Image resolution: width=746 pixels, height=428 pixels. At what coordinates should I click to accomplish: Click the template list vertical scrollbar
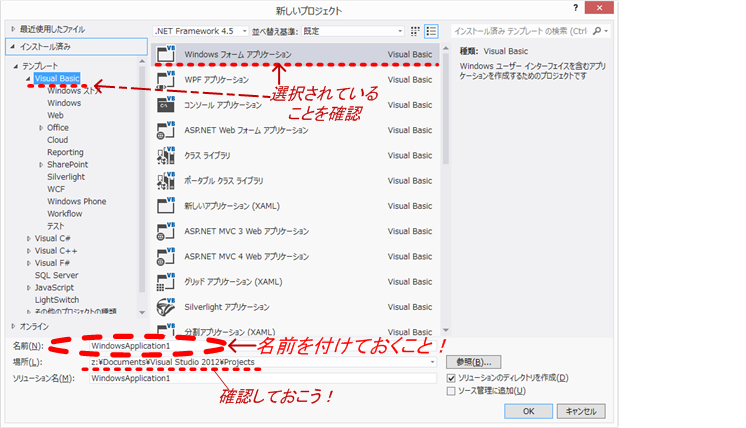pyautogui.click(x=446, y=109)
